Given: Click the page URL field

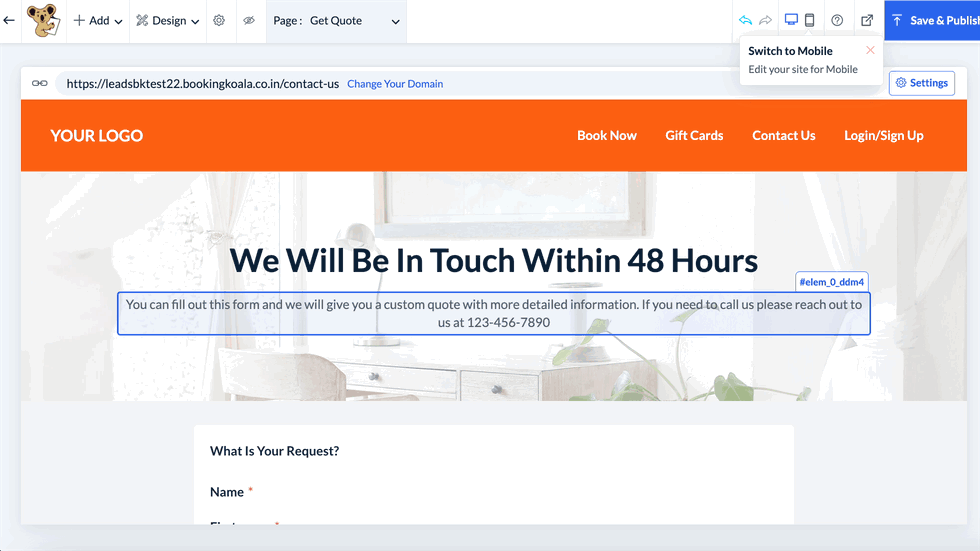Looking at the screenshot, I should pyautogui.click(x=202, y=84).
